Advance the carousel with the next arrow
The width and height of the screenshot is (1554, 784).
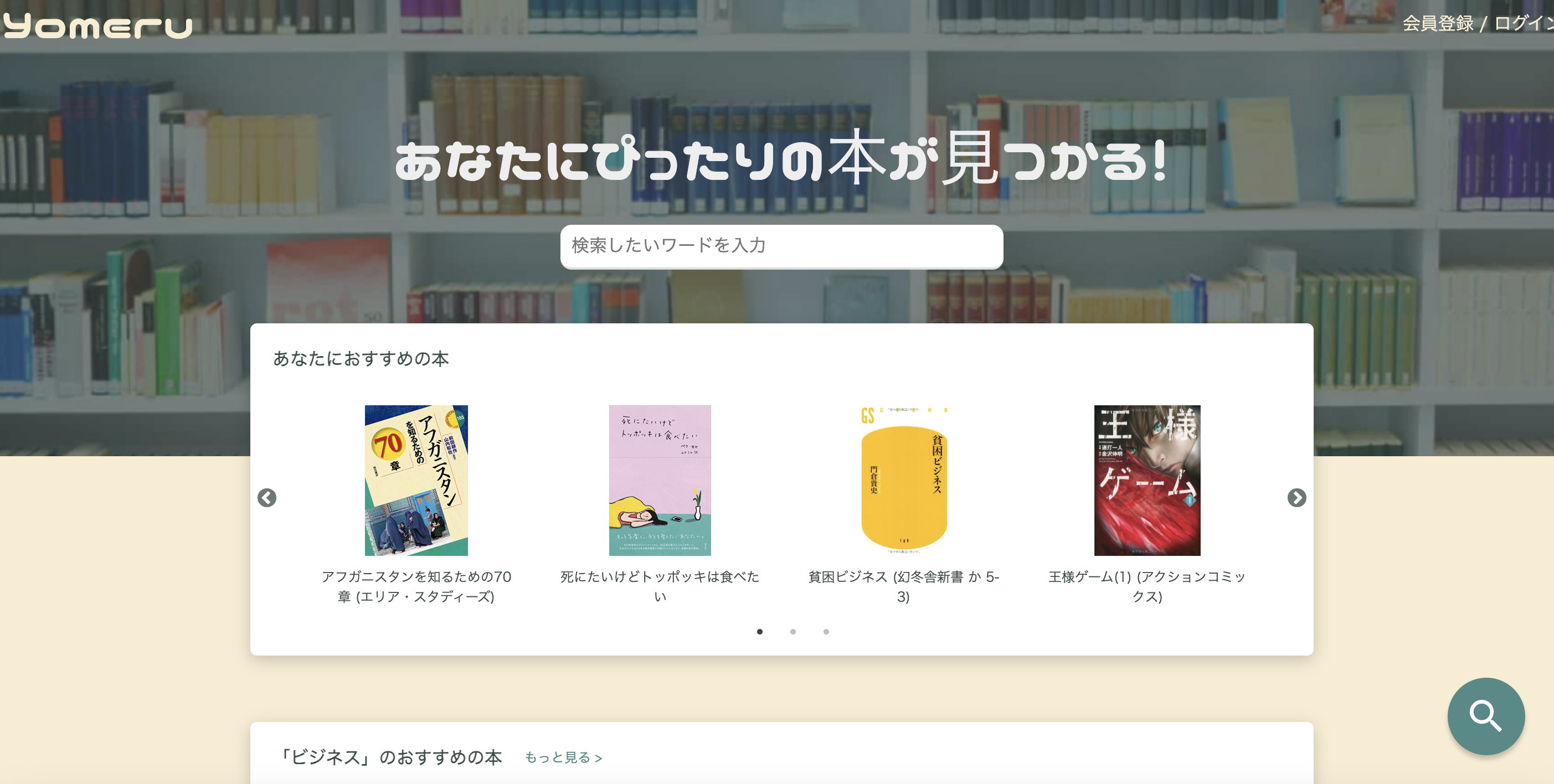pos(1296,498)
